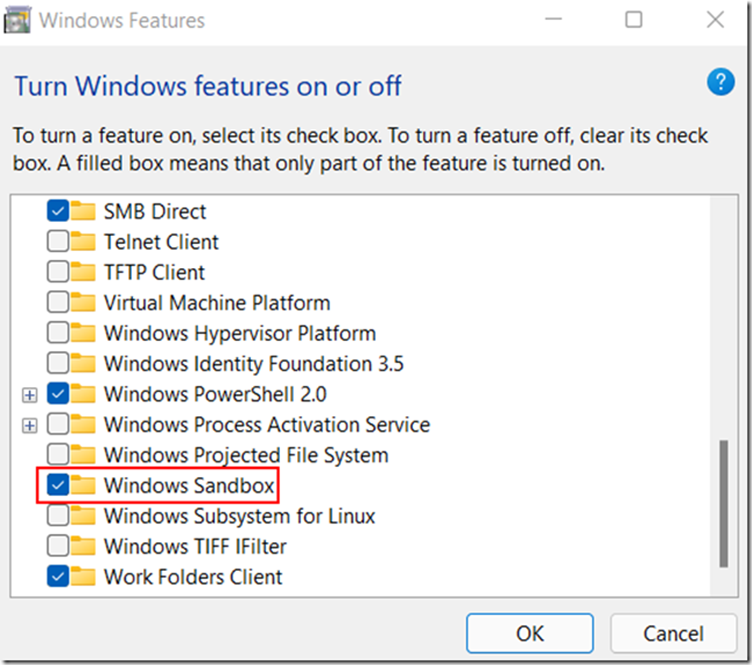Select the Windows Projected File System item

(x=245, y=455)
